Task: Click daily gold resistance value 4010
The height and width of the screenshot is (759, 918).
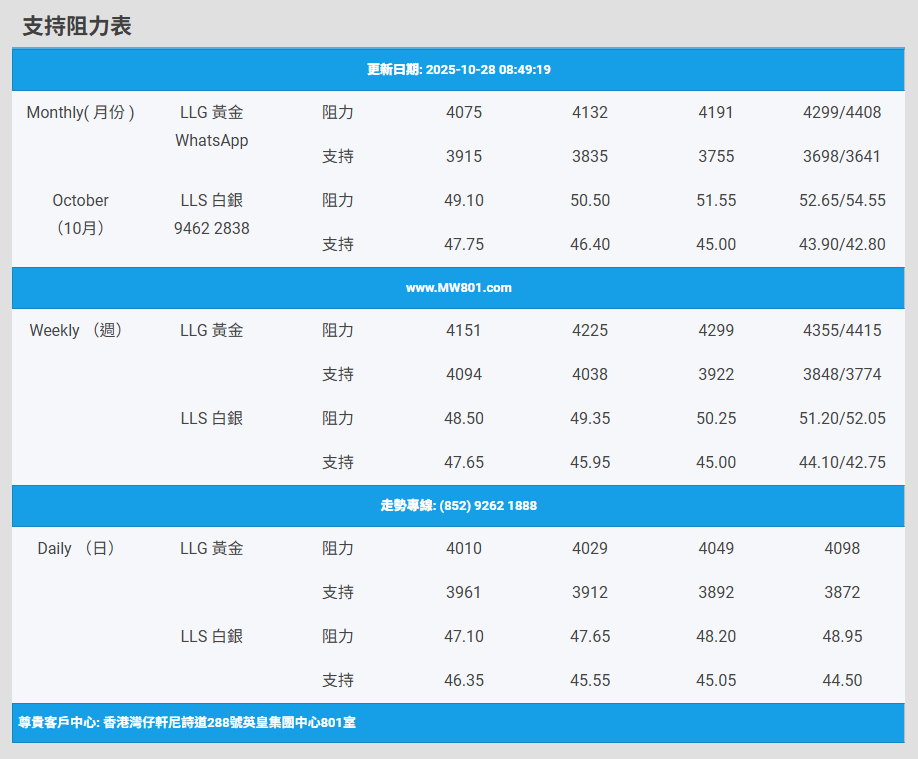Action: (463, 549)
